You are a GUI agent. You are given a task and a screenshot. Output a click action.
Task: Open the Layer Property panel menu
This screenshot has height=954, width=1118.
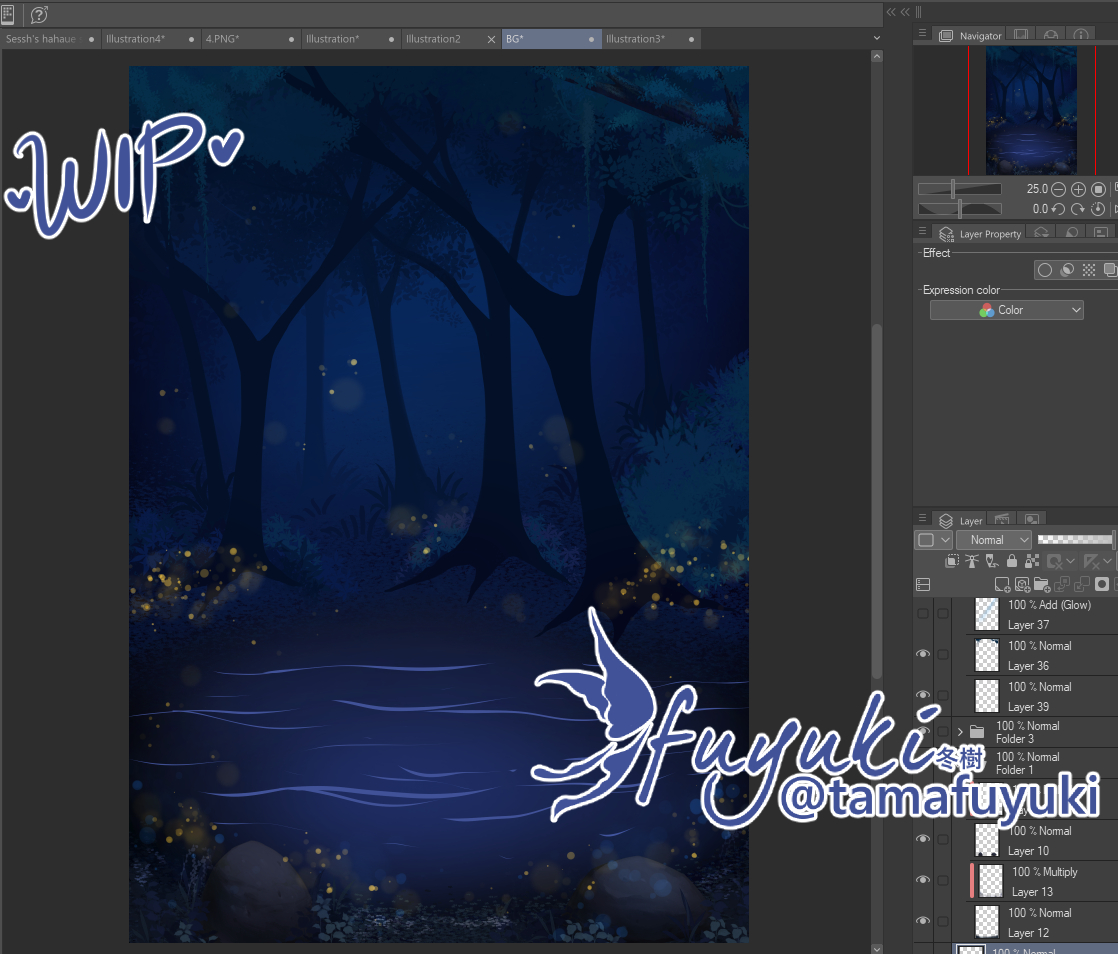[923, 231]
